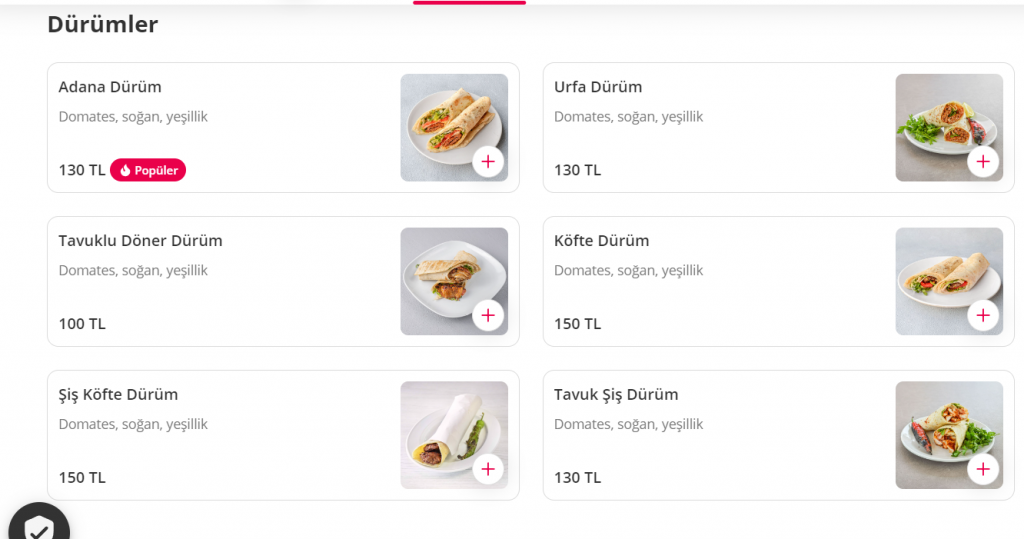1024x539 pixels.
Task: Add Tavuk Şiş Dürüm with plus icon
Action: point(983,469)
